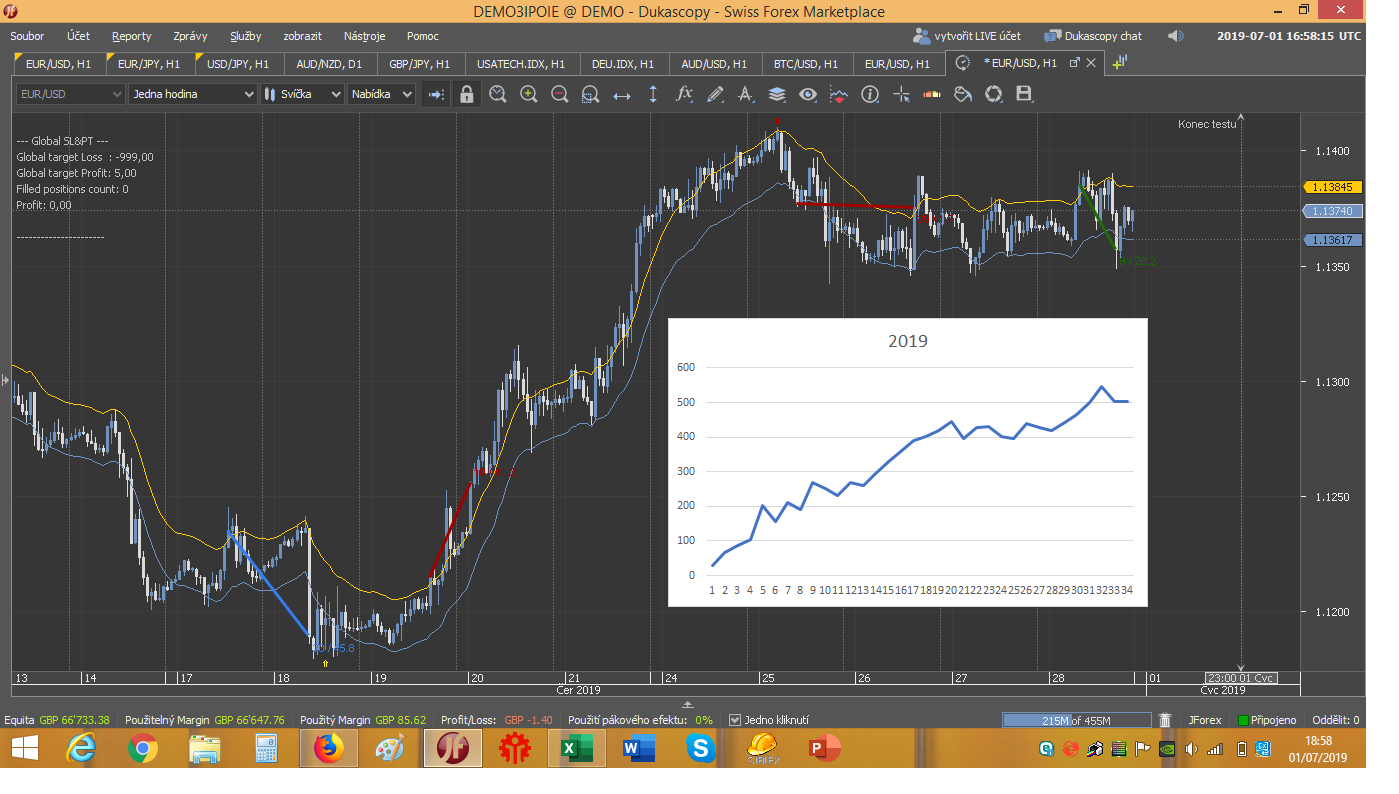Toggle the eye visibility icon in toolbar

coord(808,94)
